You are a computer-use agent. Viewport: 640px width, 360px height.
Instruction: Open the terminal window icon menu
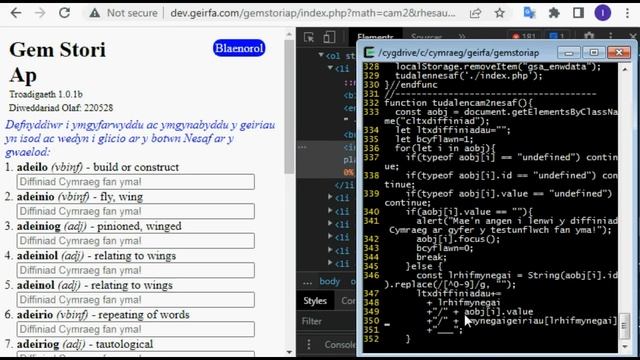[369, 52]
